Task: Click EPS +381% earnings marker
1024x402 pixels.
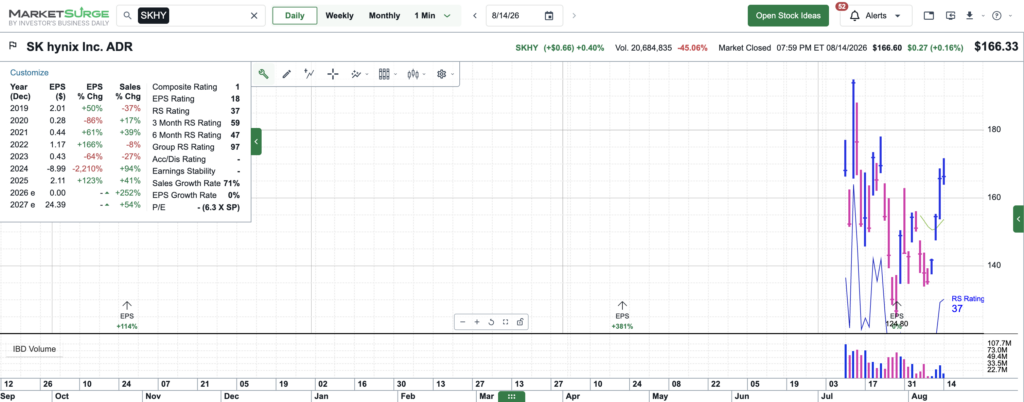Action: click(x=622, y=315)
